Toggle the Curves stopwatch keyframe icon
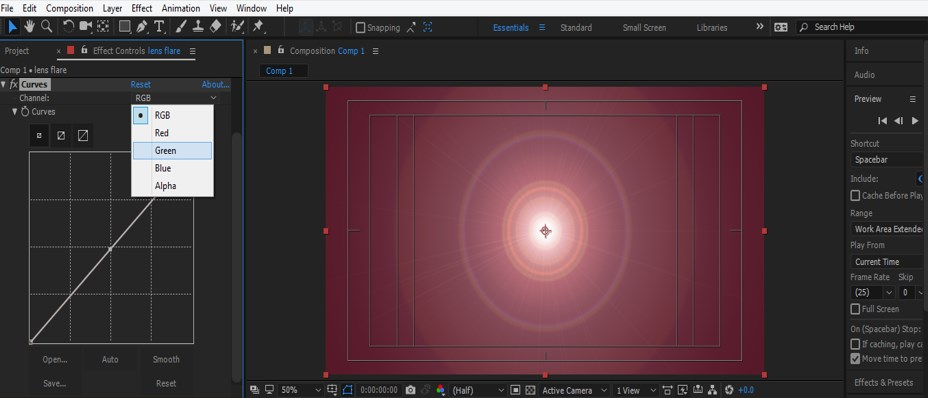Viewport: 928px width, 398px height. (x=25, y=111)
